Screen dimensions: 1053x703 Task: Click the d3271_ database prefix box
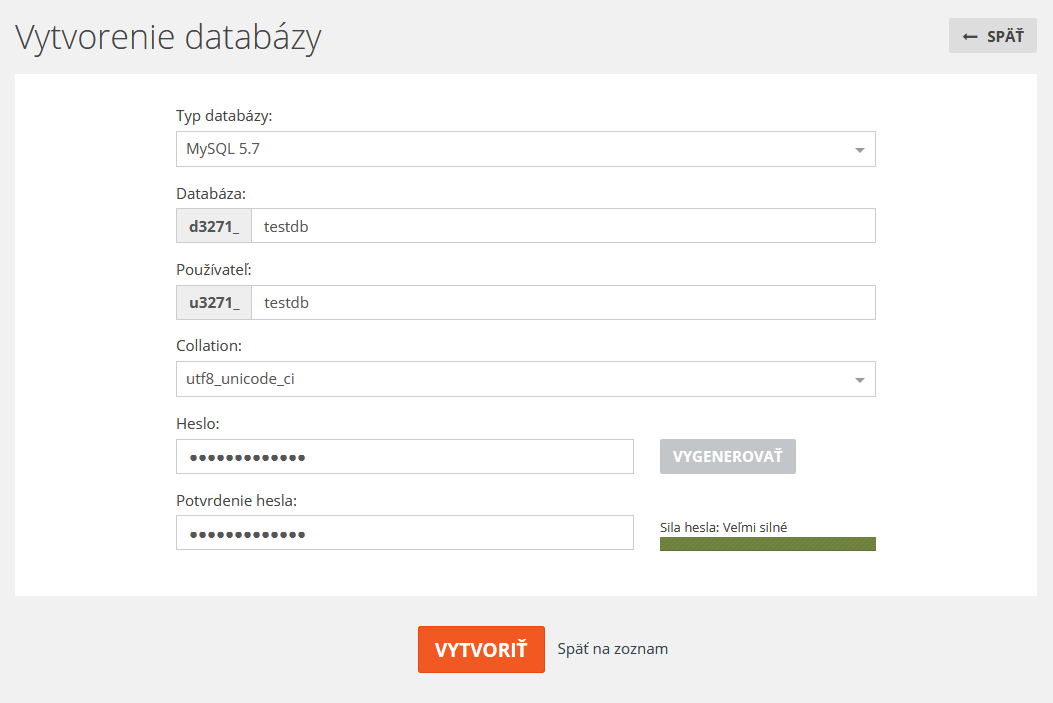(x=214, y=226)
